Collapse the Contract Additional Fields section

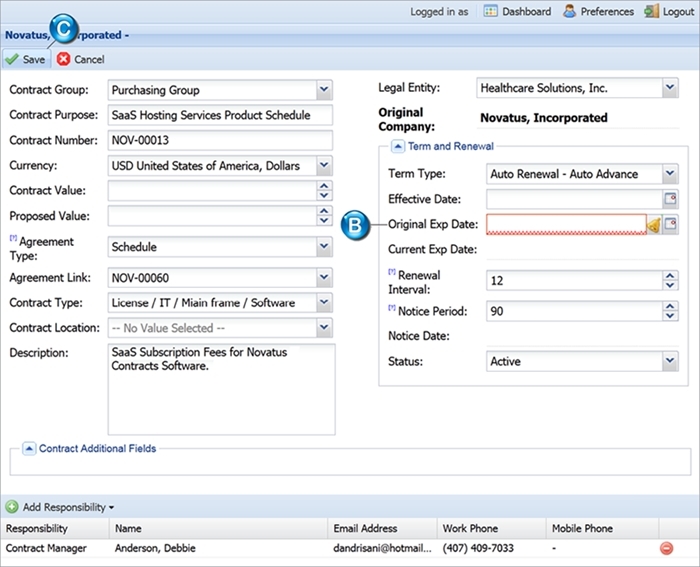29,449
